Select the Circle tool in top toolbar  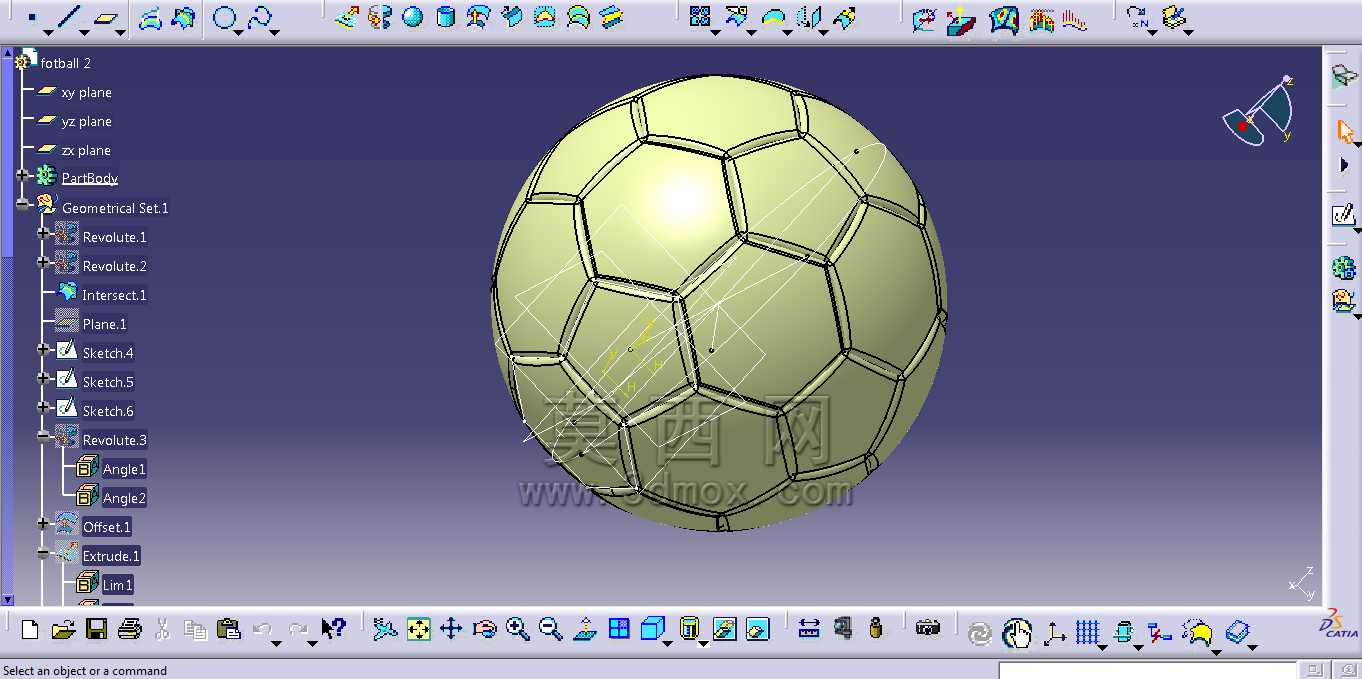tap(225, 17)
